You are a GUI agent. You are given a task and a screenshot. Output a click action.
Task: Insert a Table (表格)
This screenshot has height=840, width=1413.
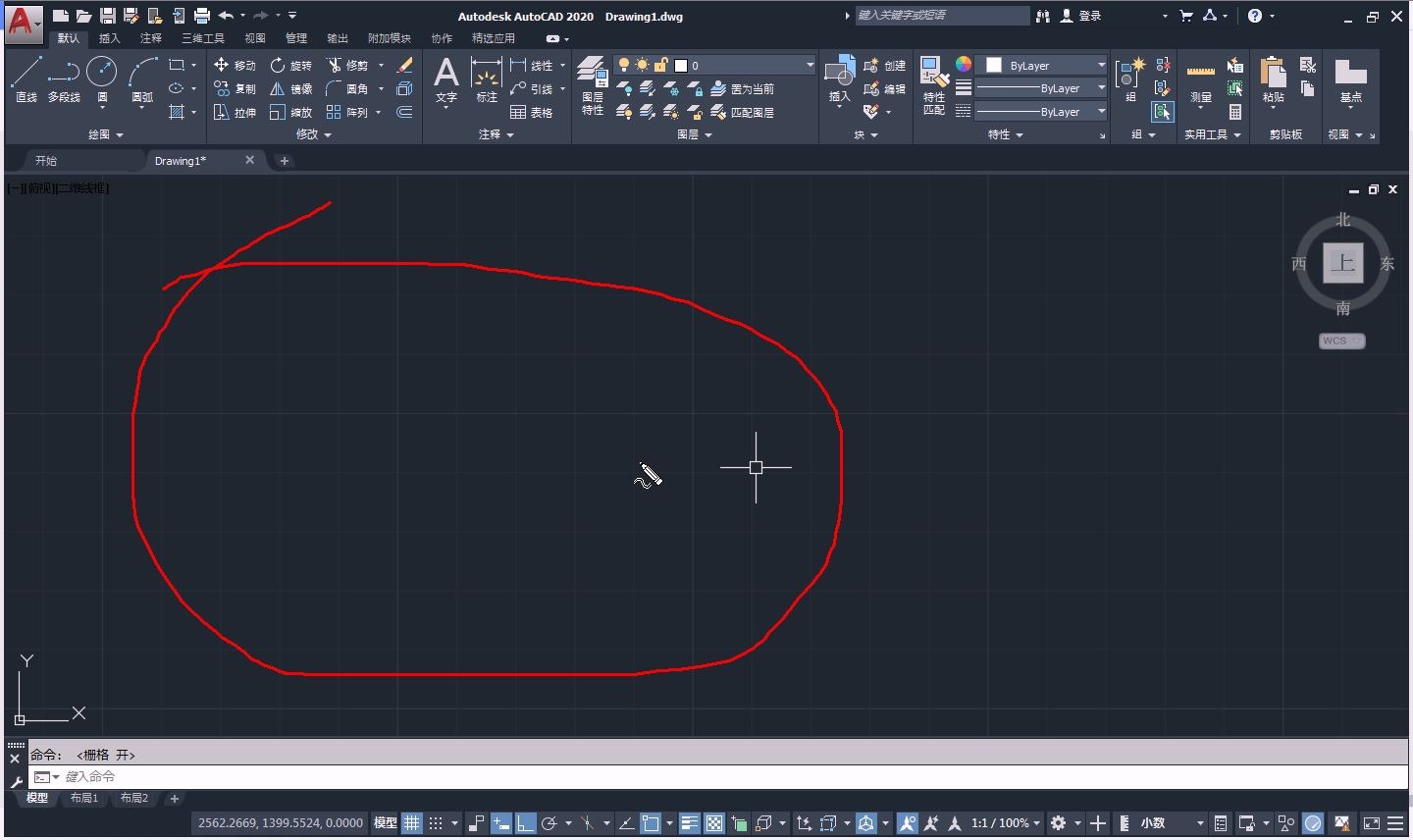click(x=532, y=112)
